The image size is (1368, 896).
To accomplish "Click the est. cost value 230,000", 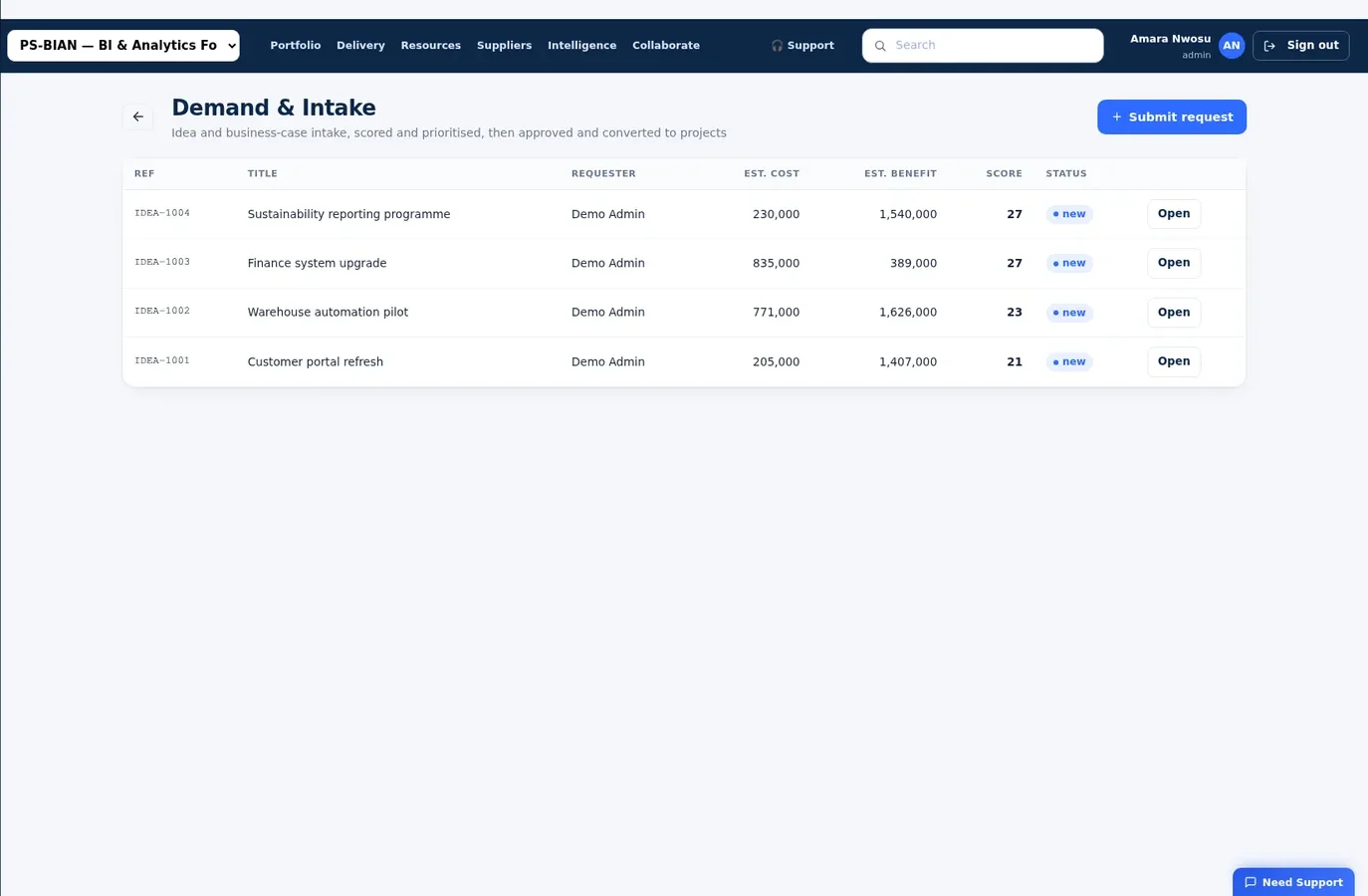I will (776, 214).
